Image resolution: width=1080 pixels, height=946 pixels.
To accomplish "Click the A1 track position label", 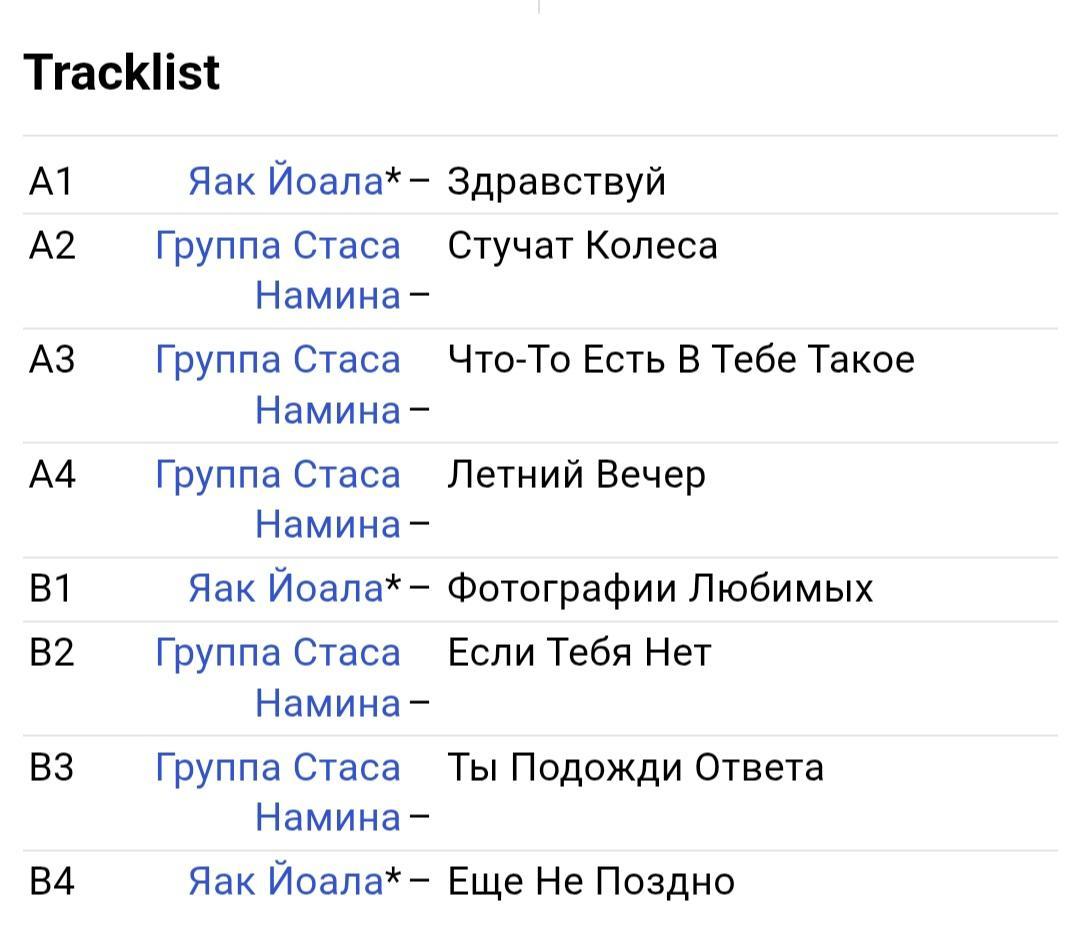I will point(52,182).
